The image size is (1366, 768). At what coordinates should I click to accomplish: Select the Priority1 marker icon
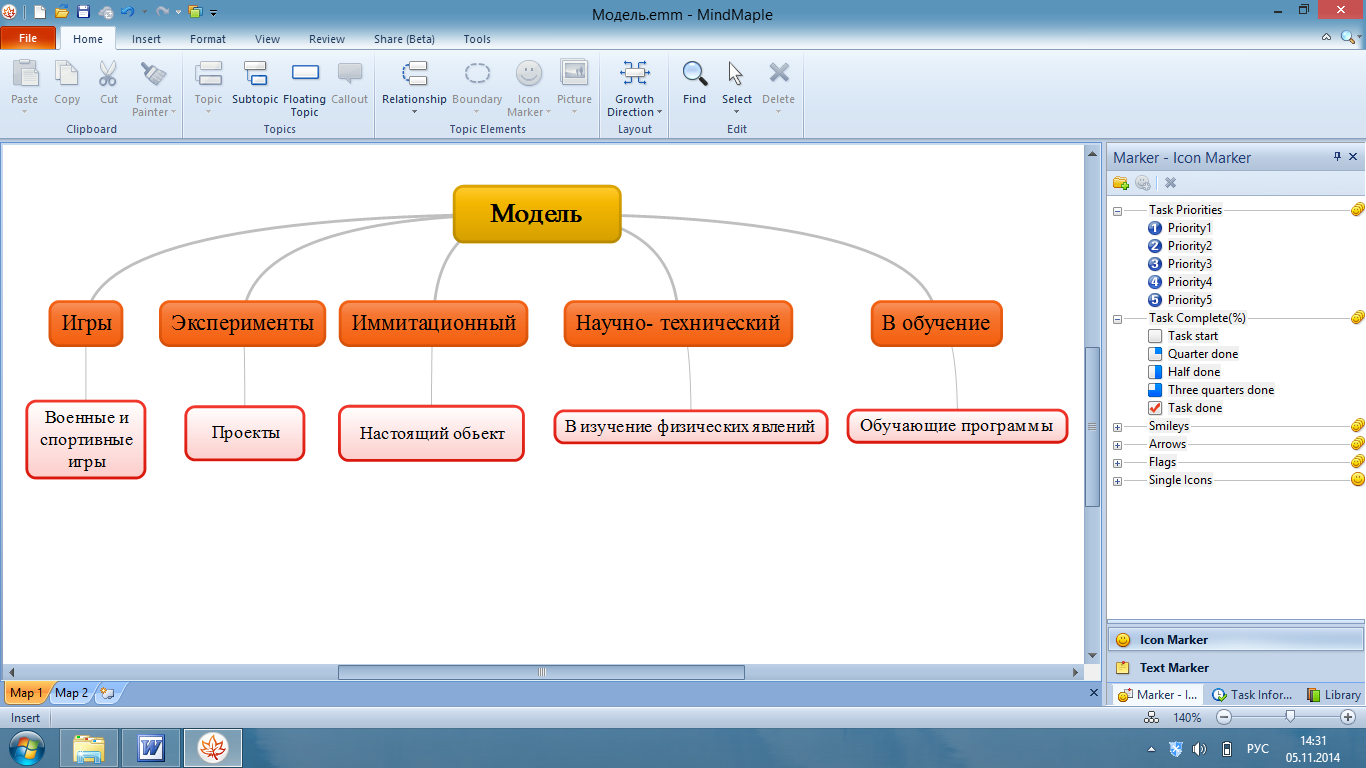pos(1155,228)
